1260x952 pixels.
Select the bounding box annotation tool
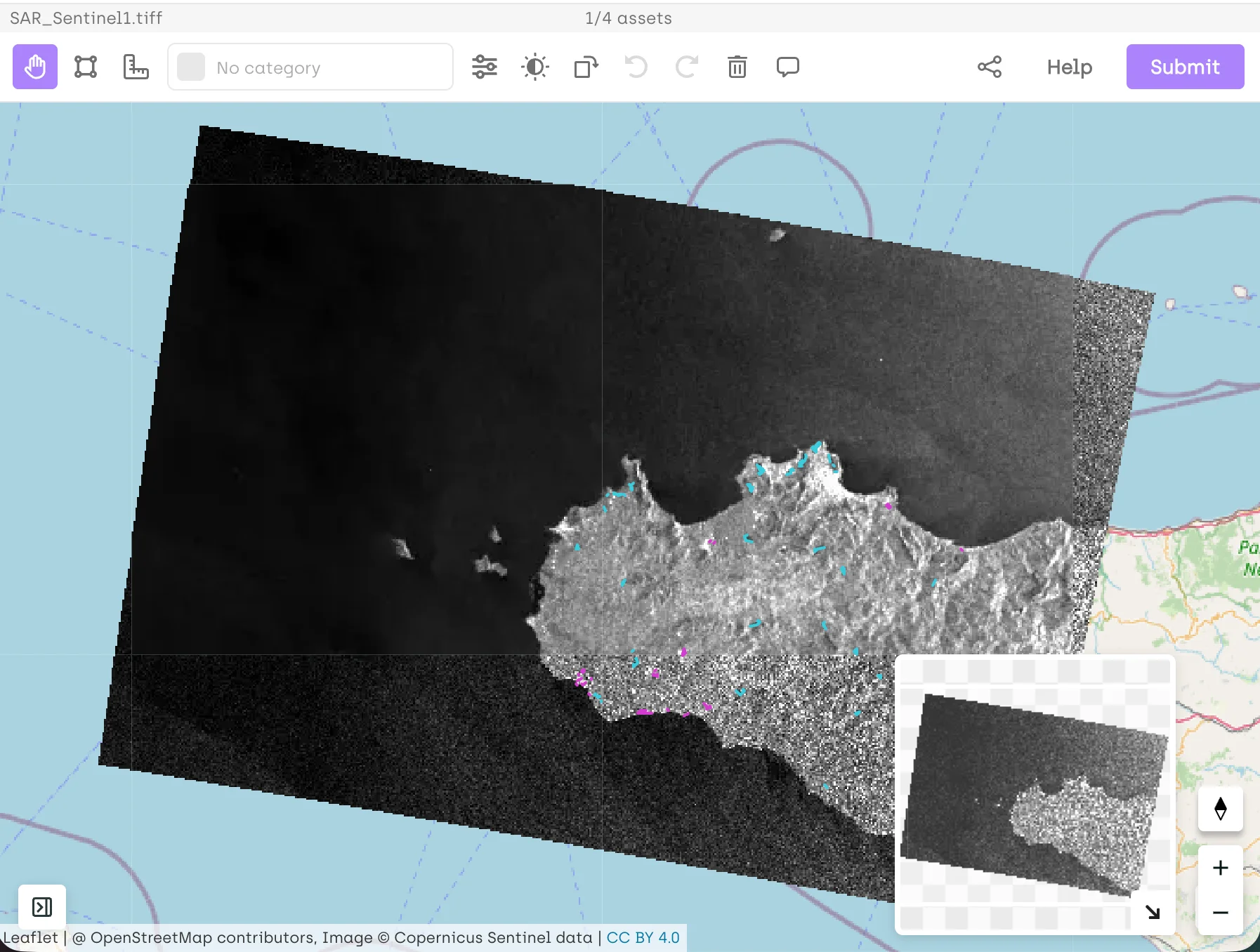coord(85,67)
